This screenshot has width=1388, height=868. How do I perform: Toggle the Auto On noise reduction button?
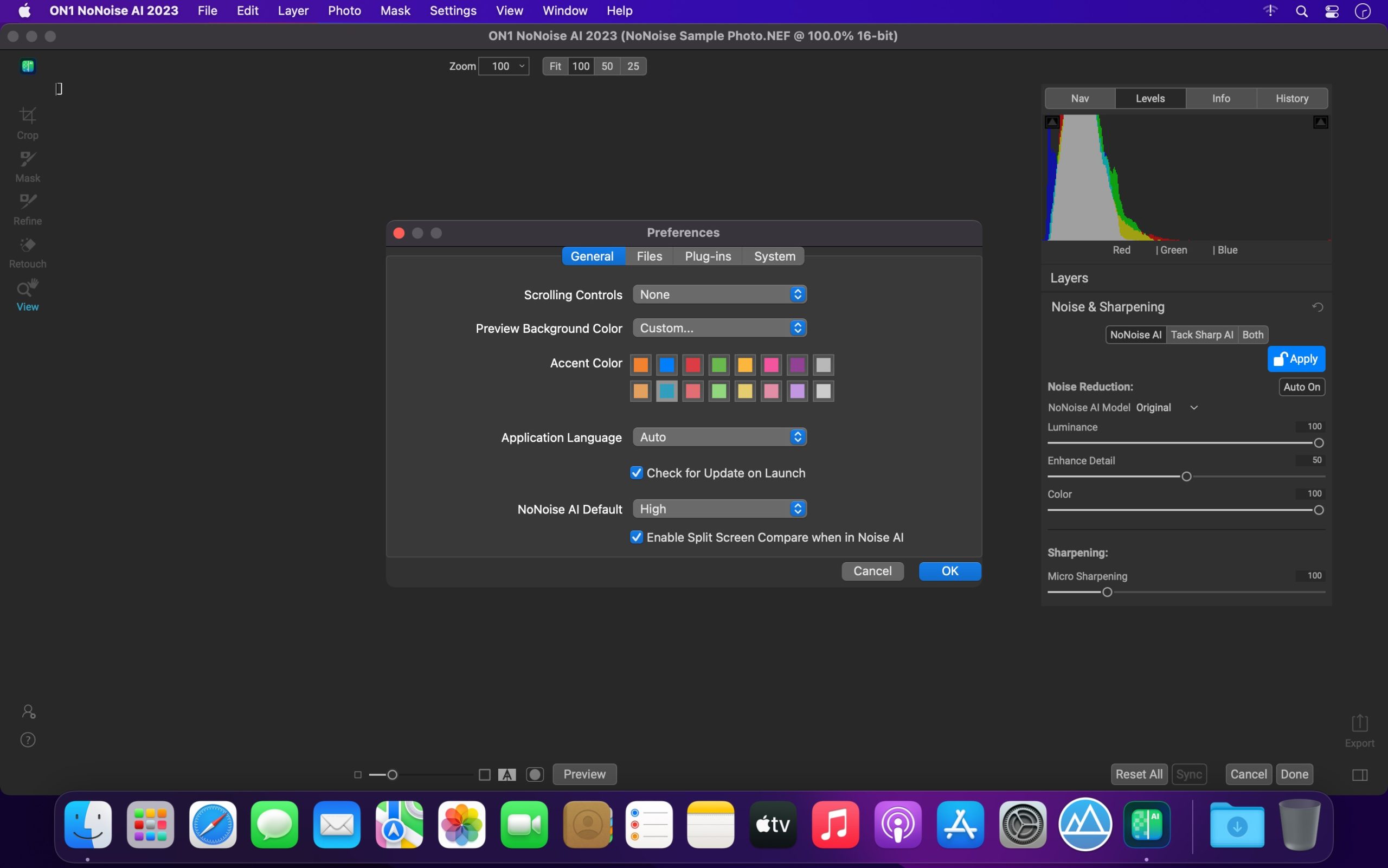[x=1301, y=387]
